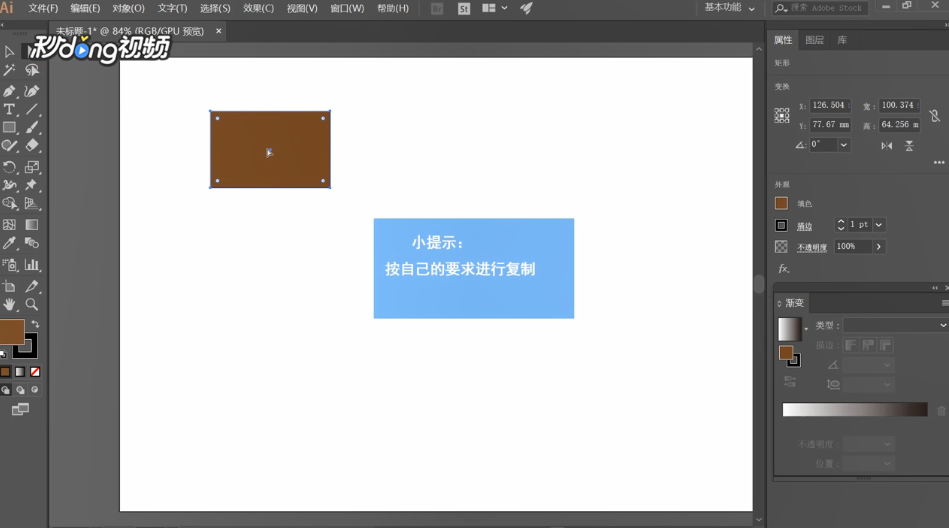Screen dimensions: 949x528
Task: Set paint mode to None
Action: (x=35, y=372)
